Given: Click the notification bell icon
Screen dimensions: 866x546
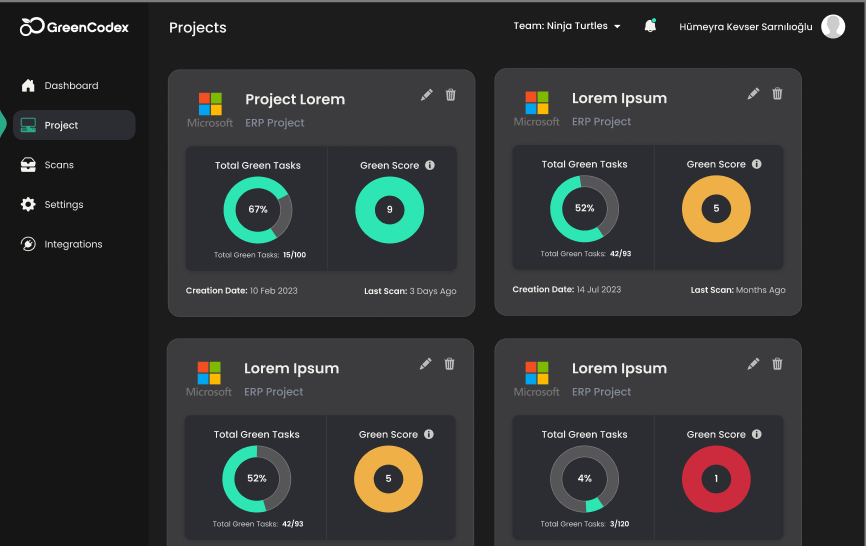Looking at the screenshot, I should (650, 26).
